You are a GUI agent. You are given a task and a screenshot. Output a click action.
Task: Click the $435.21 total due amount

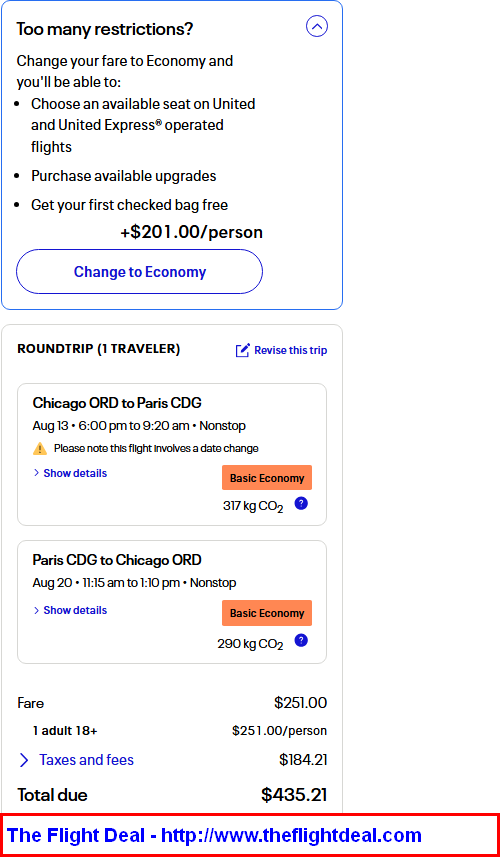[294, 795]
